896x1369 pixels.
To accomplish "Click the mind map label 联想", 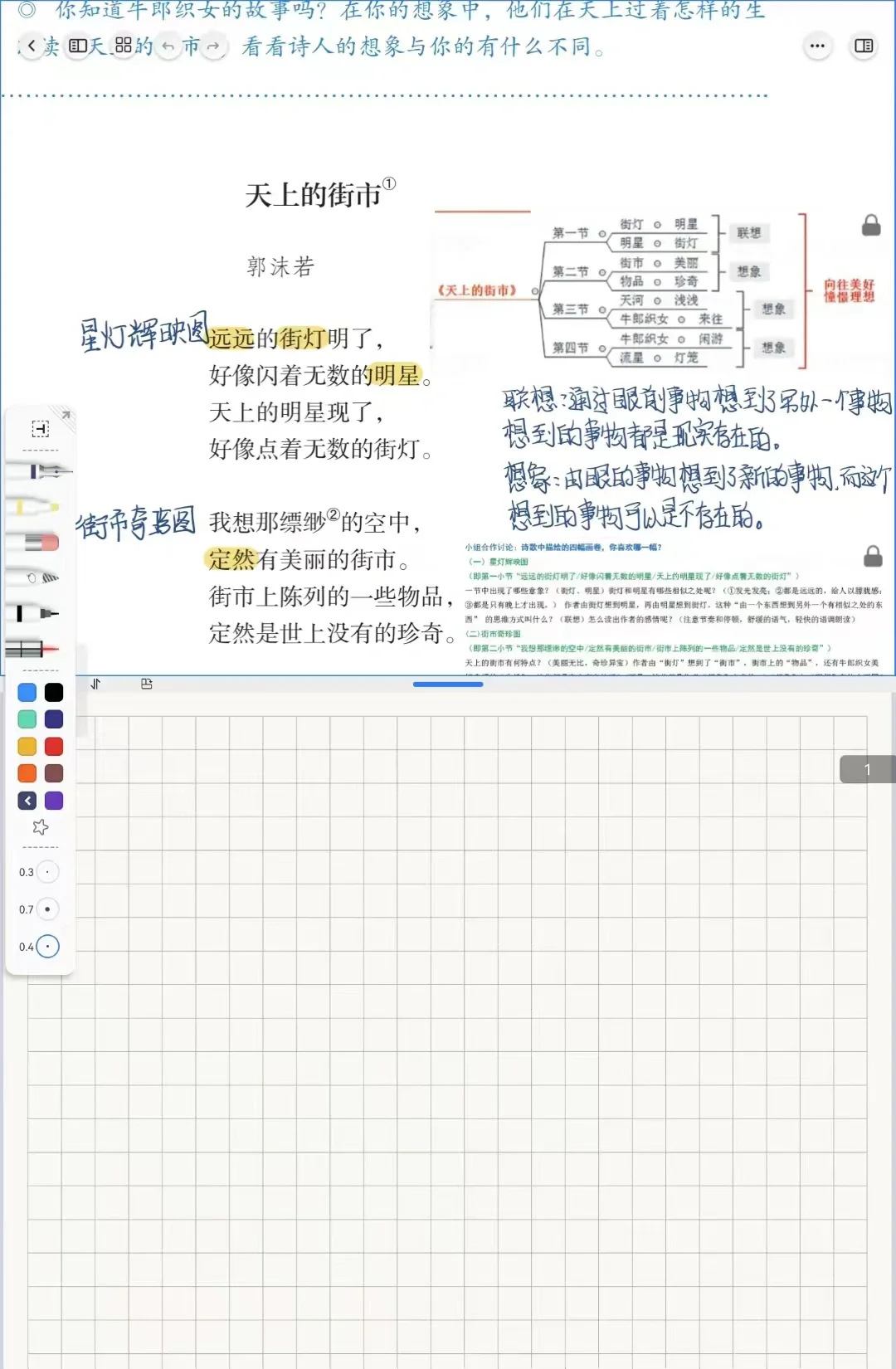I will [x=748, y=233].
